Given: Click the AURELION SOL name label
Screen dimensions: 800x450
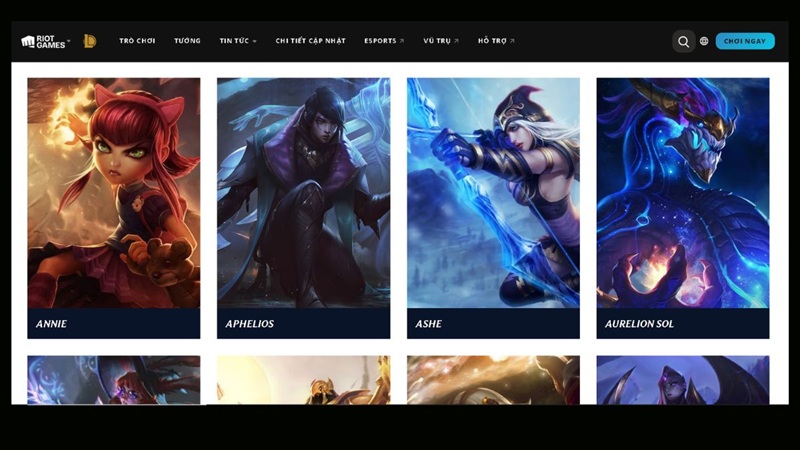Looking at the screenshot, I should point(639,324).
